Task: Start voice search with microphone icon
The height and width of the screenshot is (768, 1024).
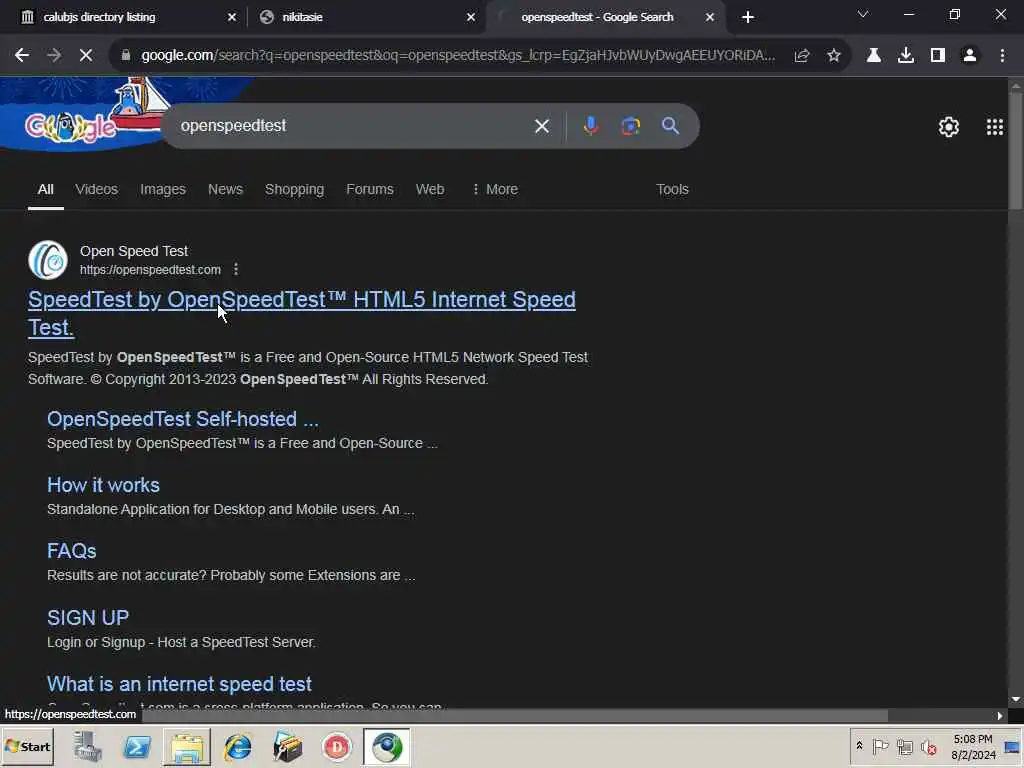Action: [590, 126]
